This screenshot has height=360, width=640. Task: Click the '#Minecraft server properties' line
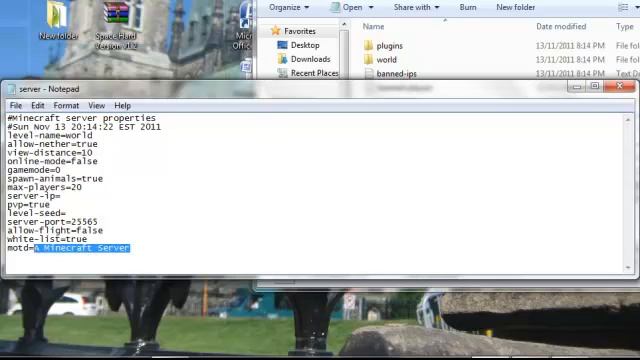82,118
